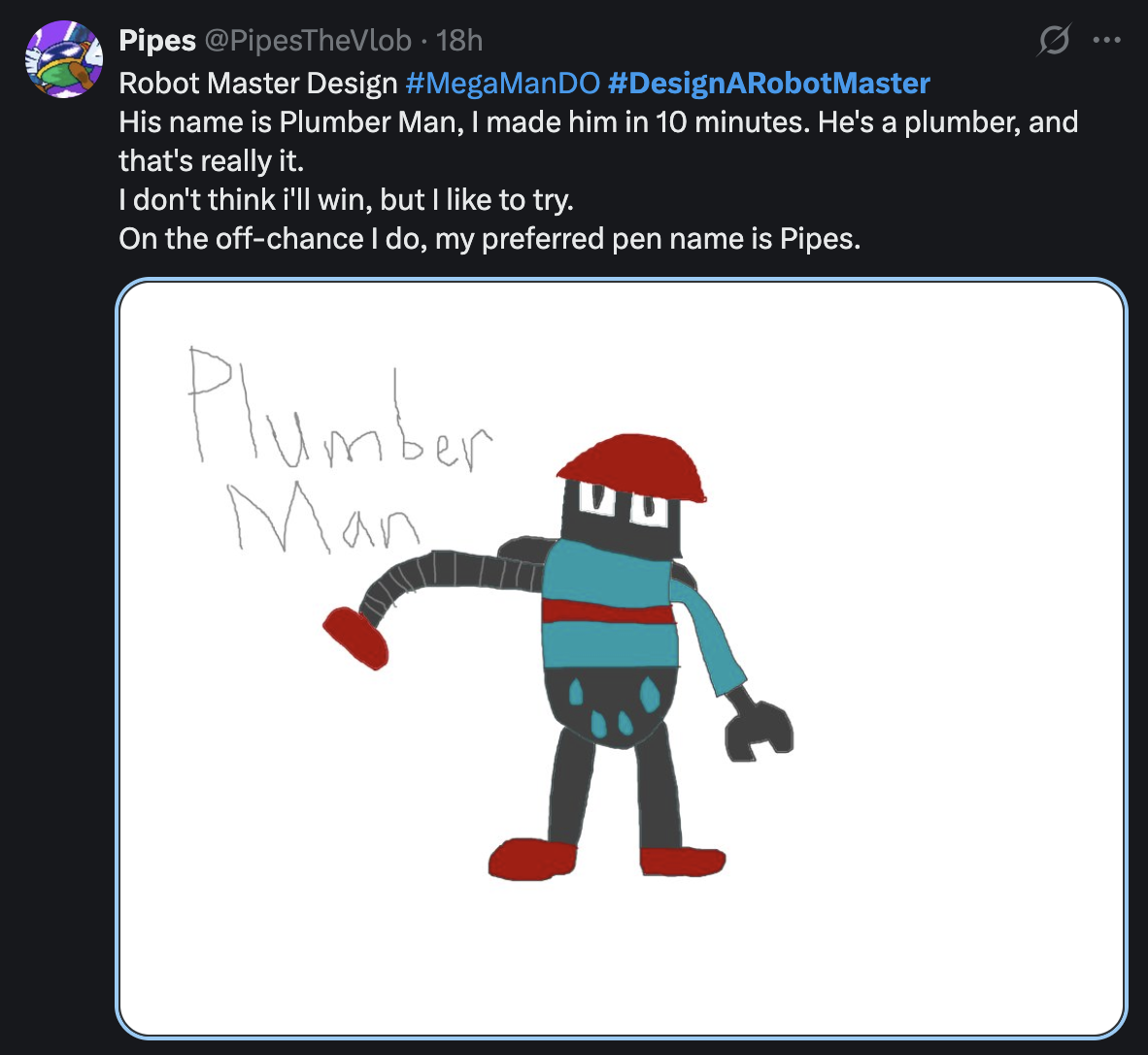Click the 18h post timestamp
This screenshot has height=1055, width=1148.
pyautogui.click(x=459, y=41)
